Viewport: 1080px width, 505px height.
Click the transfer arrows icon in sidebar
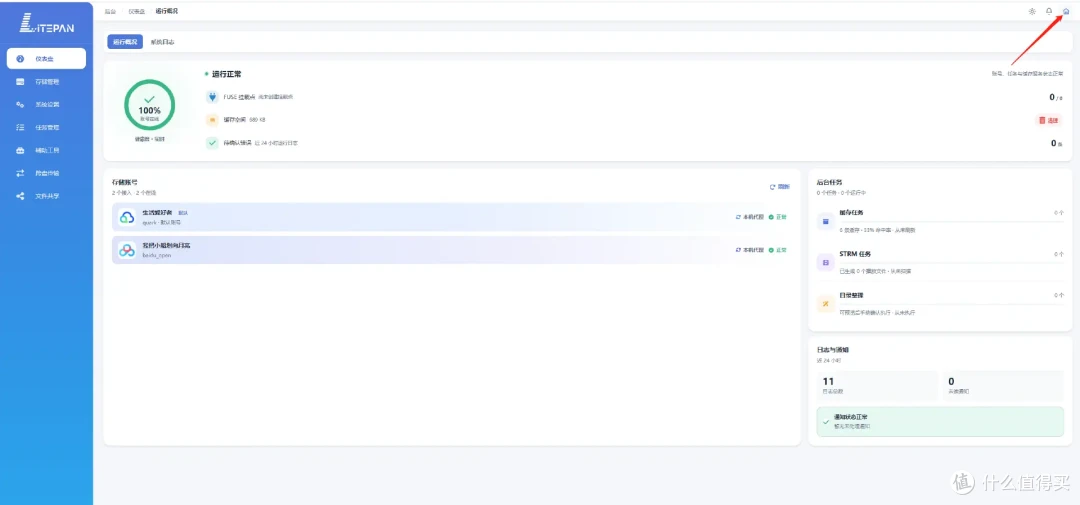(20, 173)
